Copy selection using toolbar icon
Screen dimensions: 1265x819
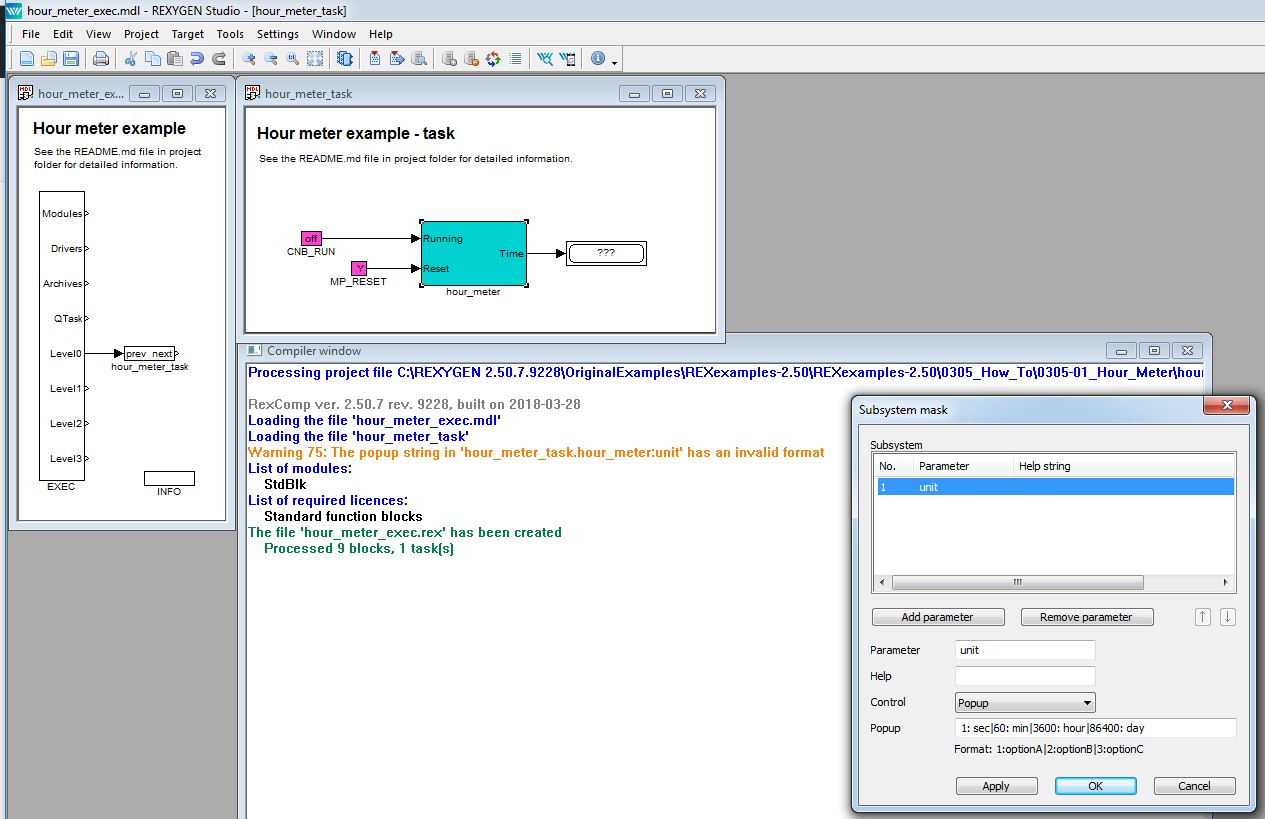(152, 59)
